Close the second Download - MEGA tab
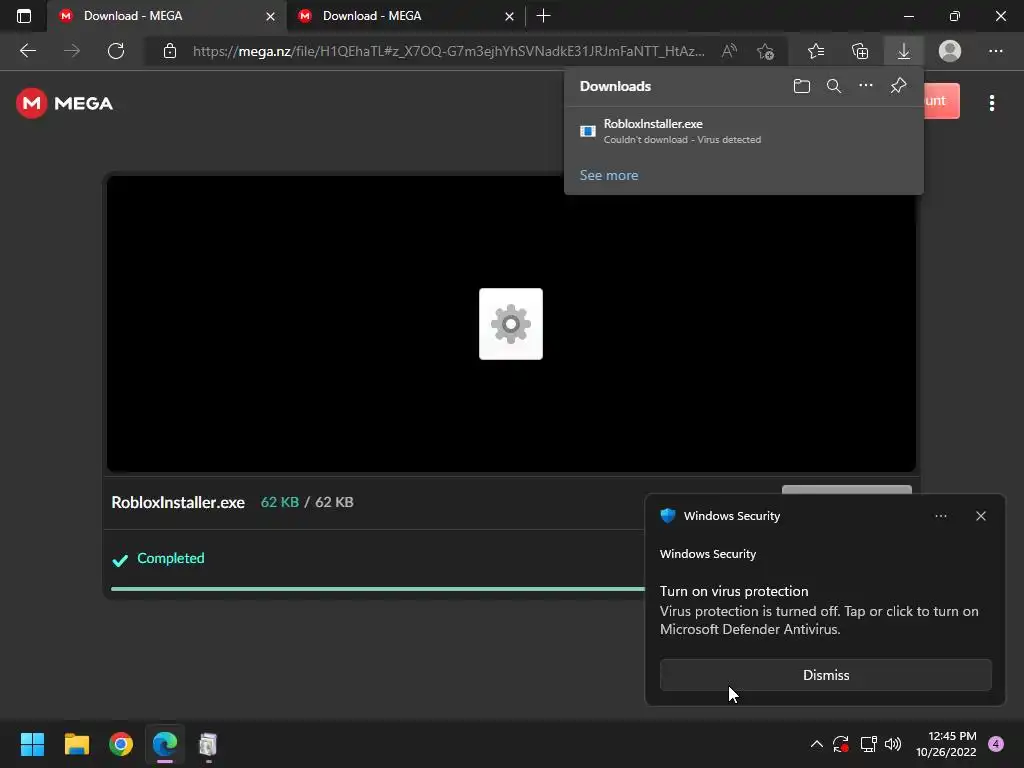Viewport: 1024px width, 768px height. pos(509,16)
